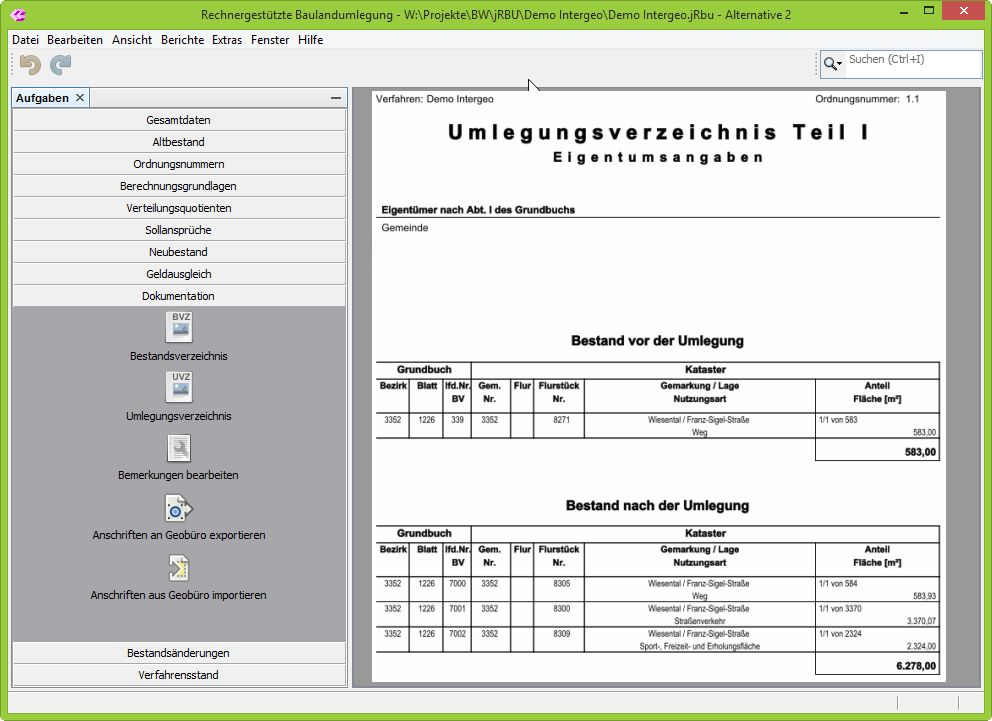Import Anschriften aus Geobüro

click(x=177, y=571)
